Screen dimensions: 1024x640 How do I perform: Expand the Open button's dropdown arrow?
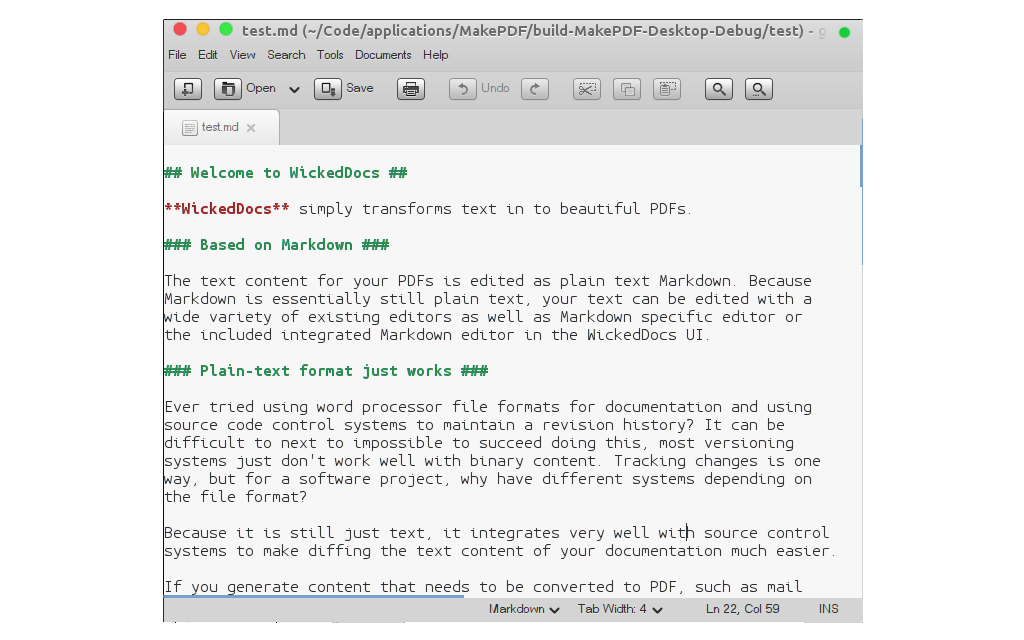tap(294, 89)
